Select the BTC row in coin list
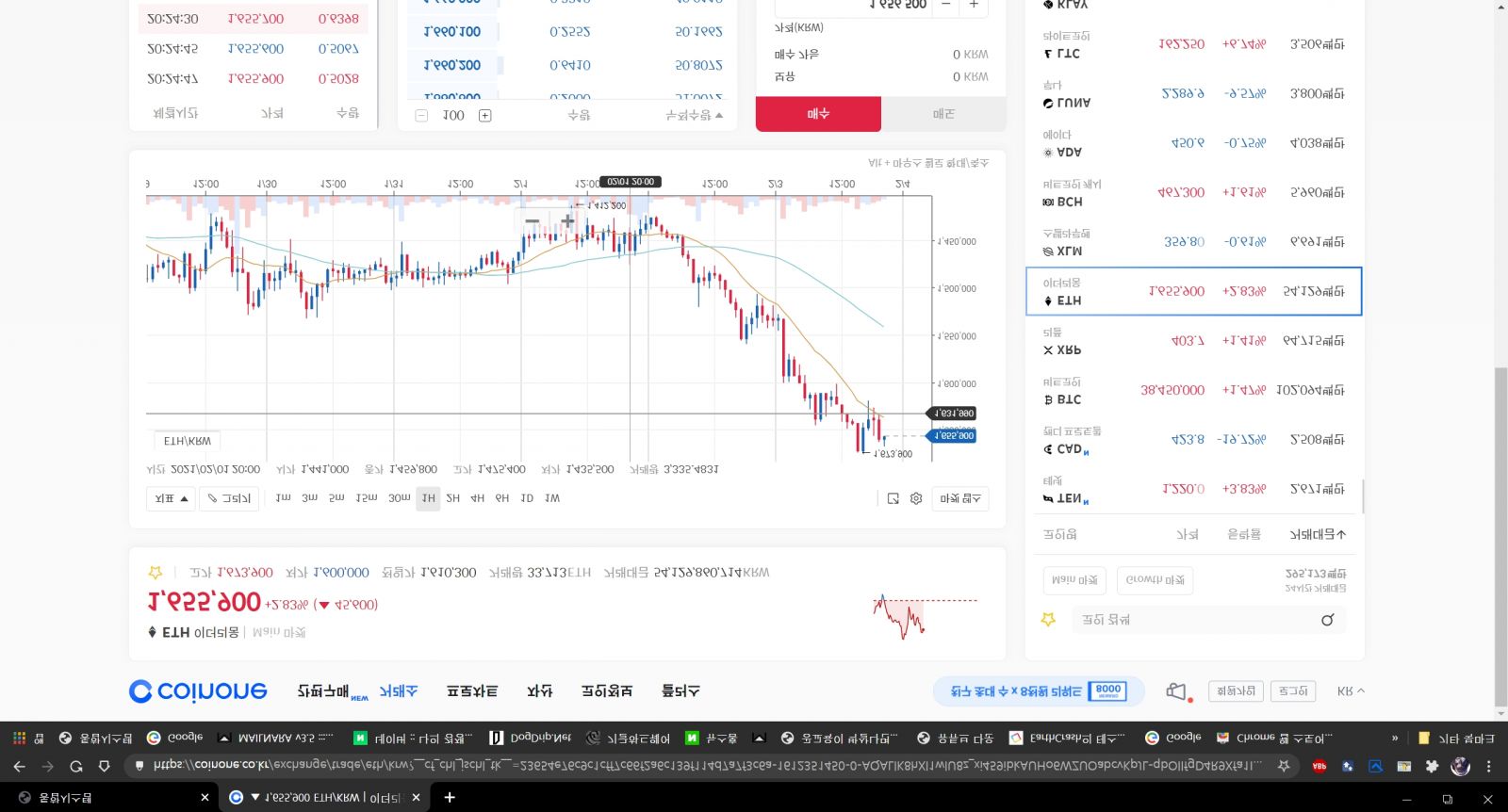The image size is (1508, 812). (x=1193, y=390)
